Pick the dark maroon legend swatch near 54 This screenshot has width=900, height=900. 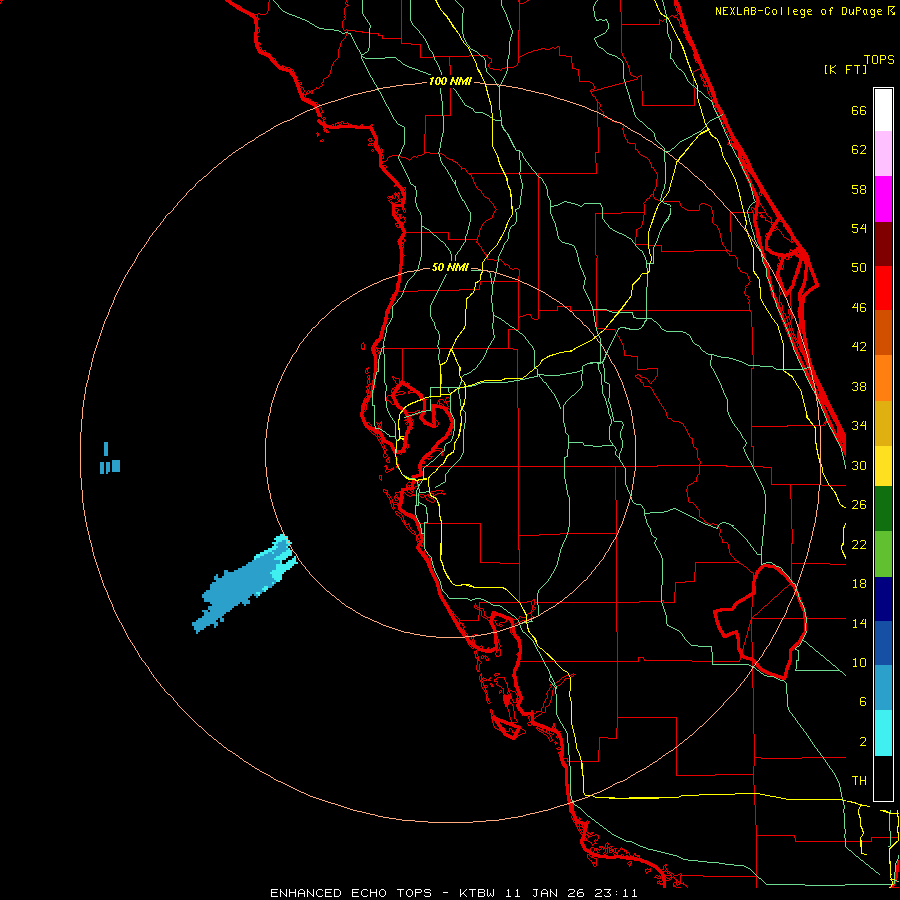883,244
